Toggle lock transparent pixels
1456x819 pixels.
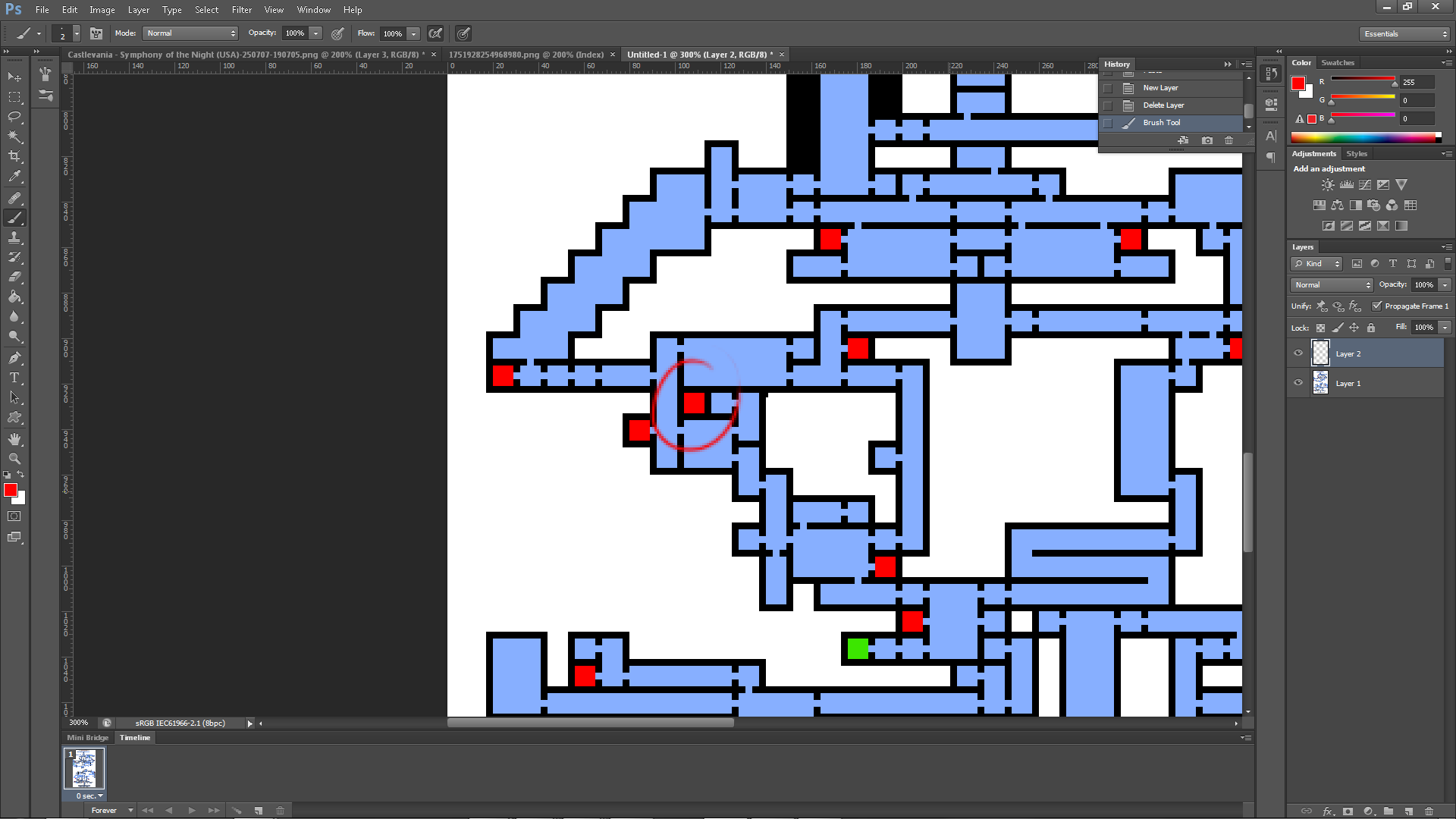[1320, 328]
